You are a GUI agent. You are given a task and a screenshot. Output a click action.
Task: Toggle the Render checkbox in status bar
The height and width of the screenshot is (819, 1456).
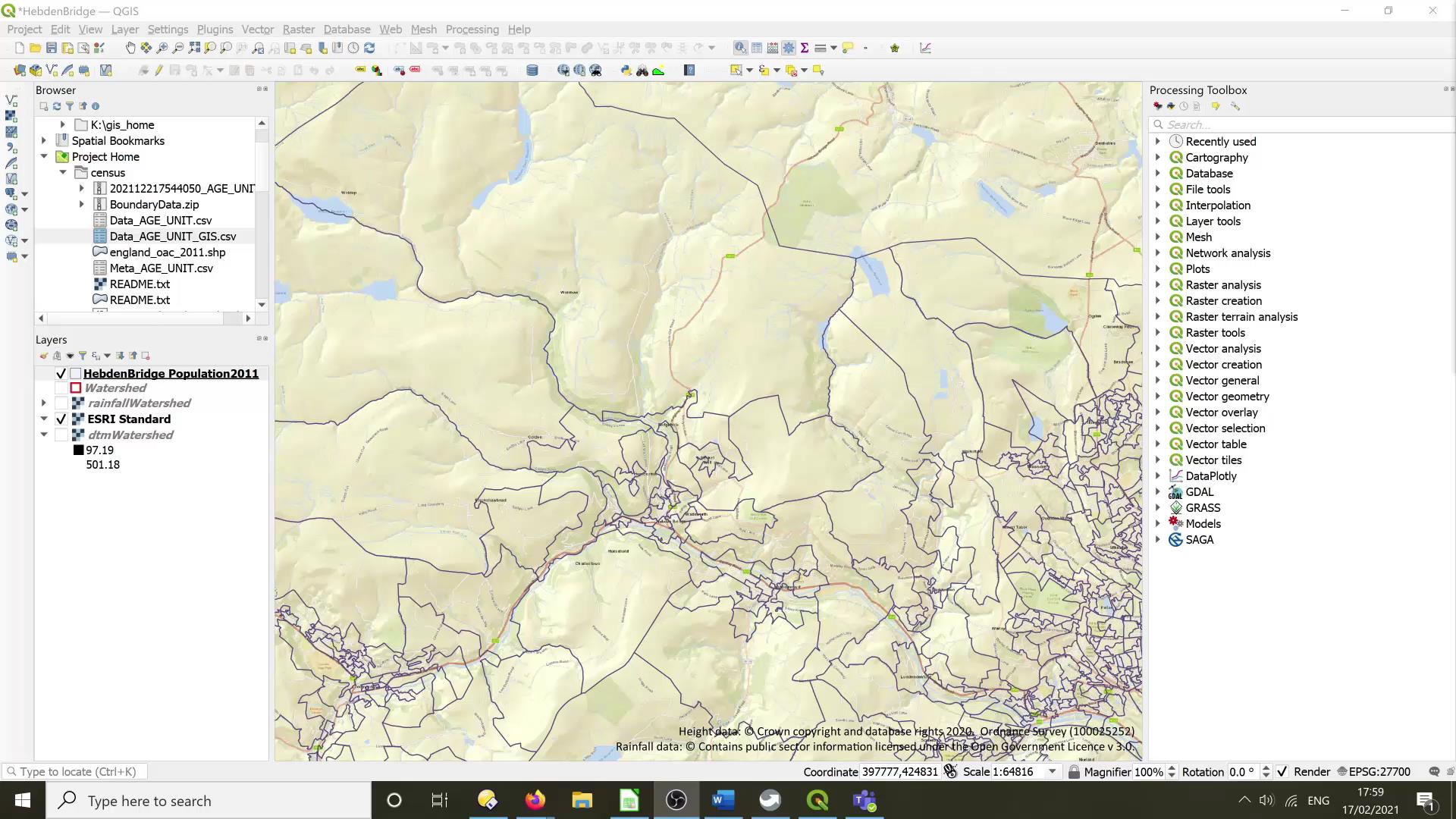1282,772
